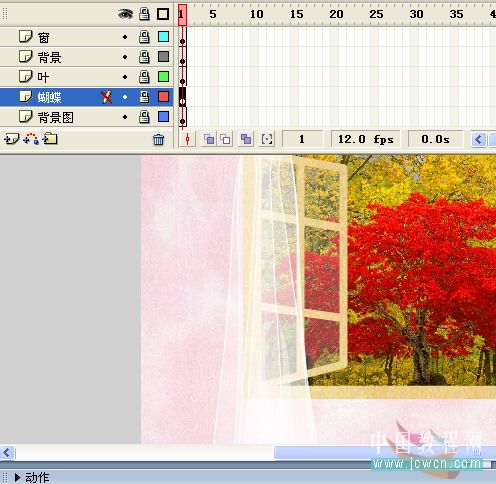This screenshot has width=496, height=484.
Task: Select the 背景 layer name
Action: [x=49, y=57]
